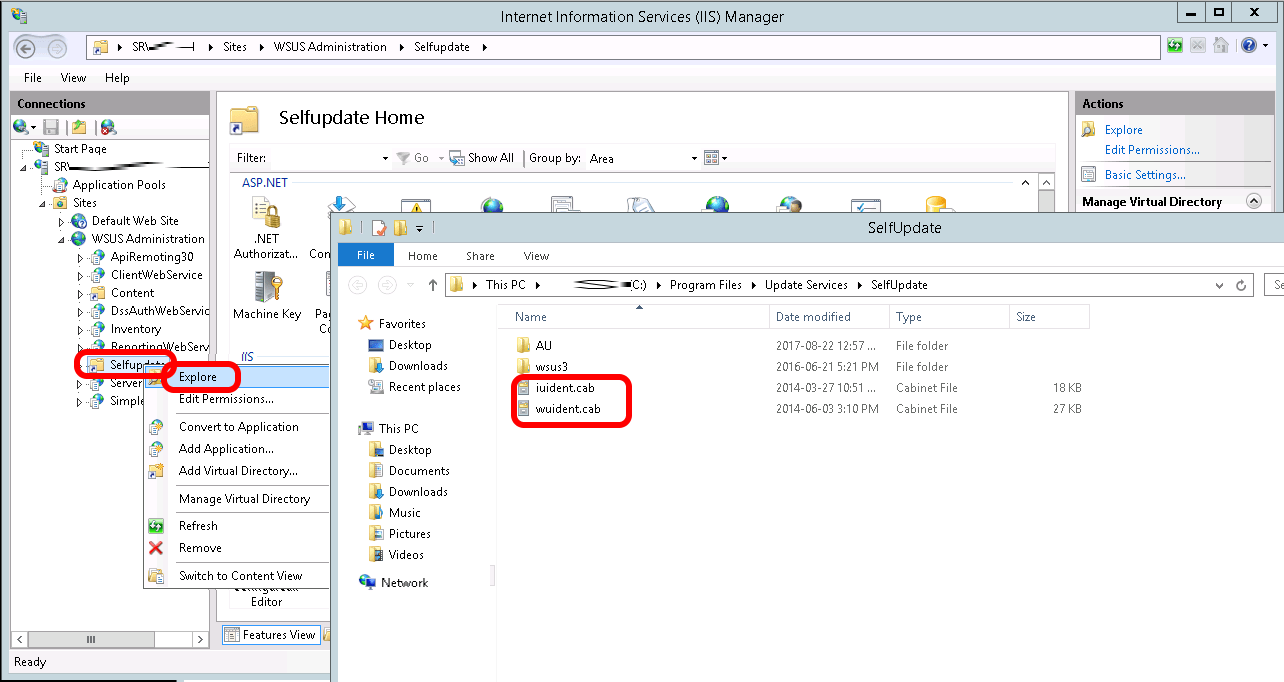Image resolution: width=1284 pixels, height=682 pixels.
Task: Click the Help icon in the IIS toolbar
Action: pyautogui.click(x=1248, y=46)
